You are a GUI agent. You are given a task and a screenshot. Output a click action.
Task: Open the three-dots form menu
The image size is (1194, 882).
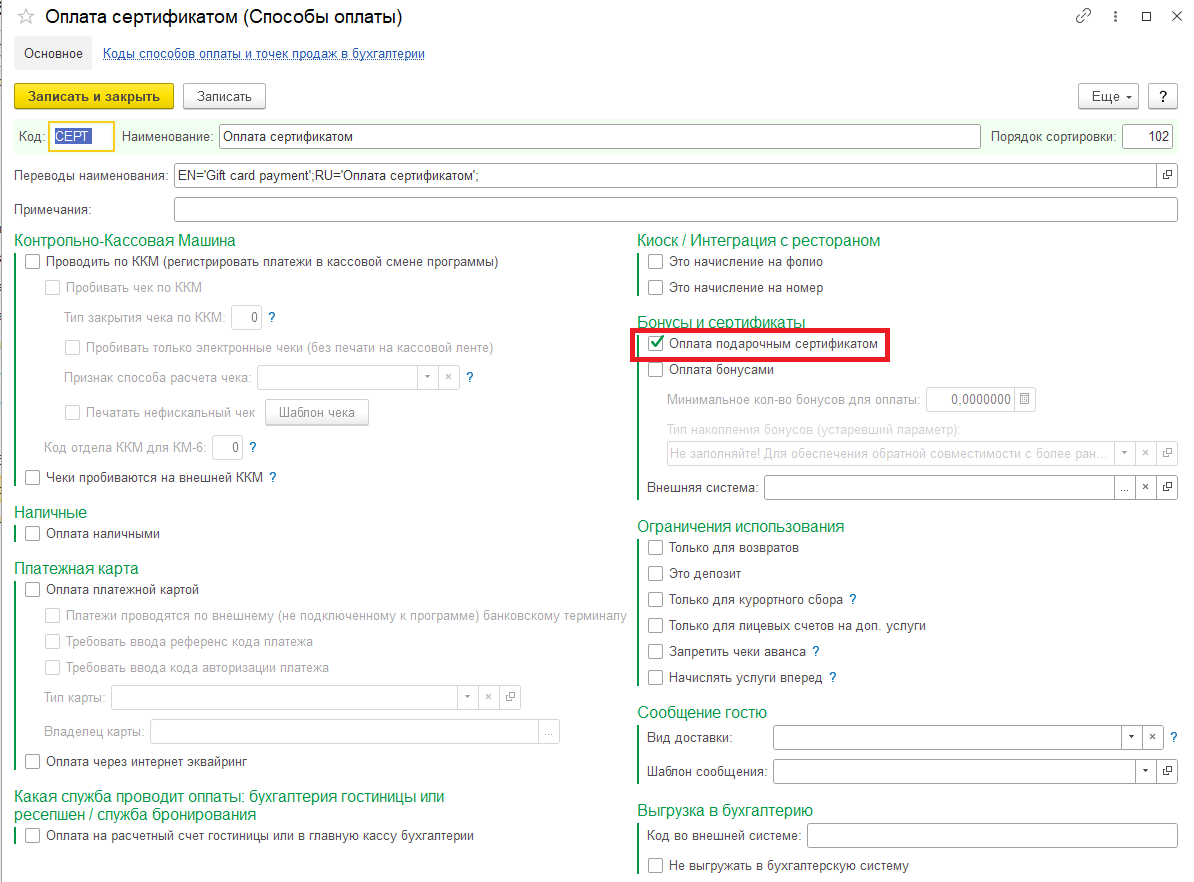1115,16
